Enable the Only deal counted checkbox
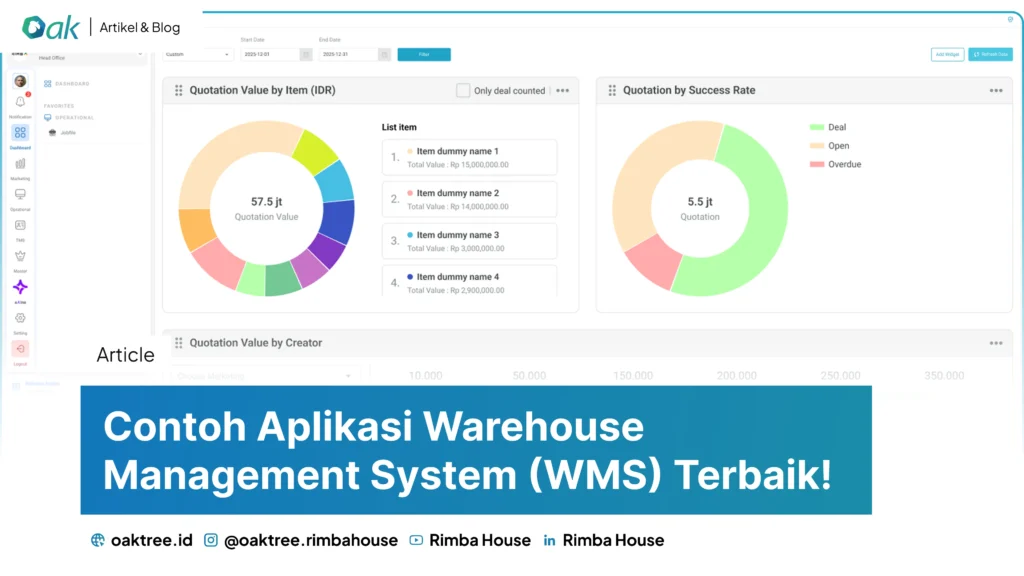1024x576 pixels. point(462,91)
